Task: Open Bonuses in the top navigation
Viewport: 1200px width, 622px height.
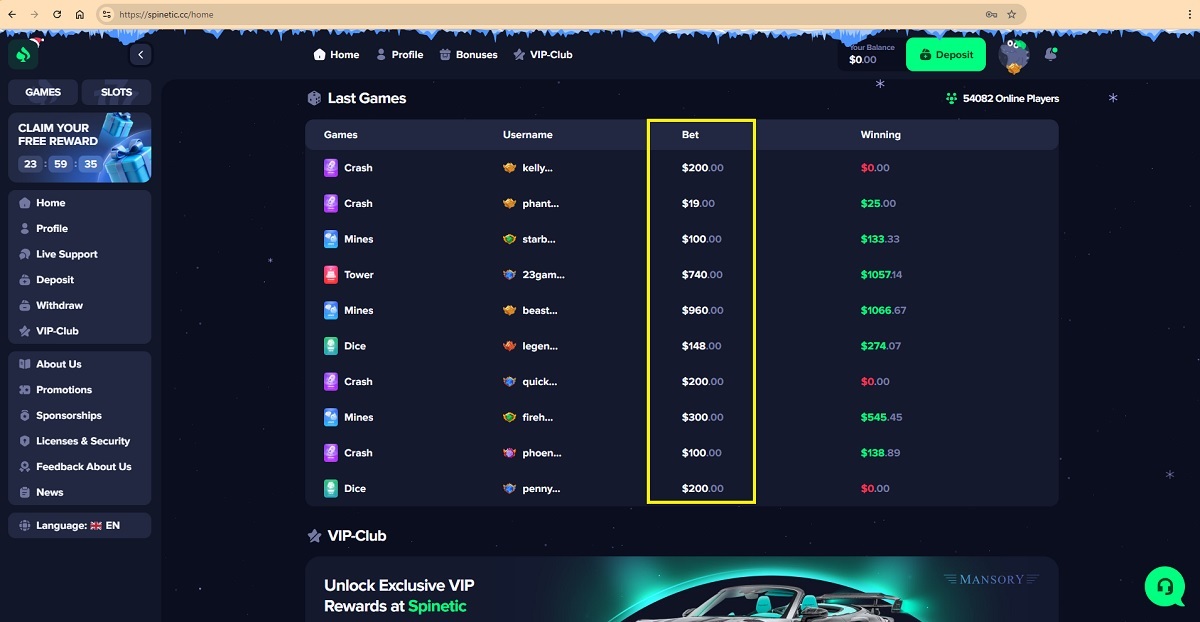Action: click(x=468, y=55)
